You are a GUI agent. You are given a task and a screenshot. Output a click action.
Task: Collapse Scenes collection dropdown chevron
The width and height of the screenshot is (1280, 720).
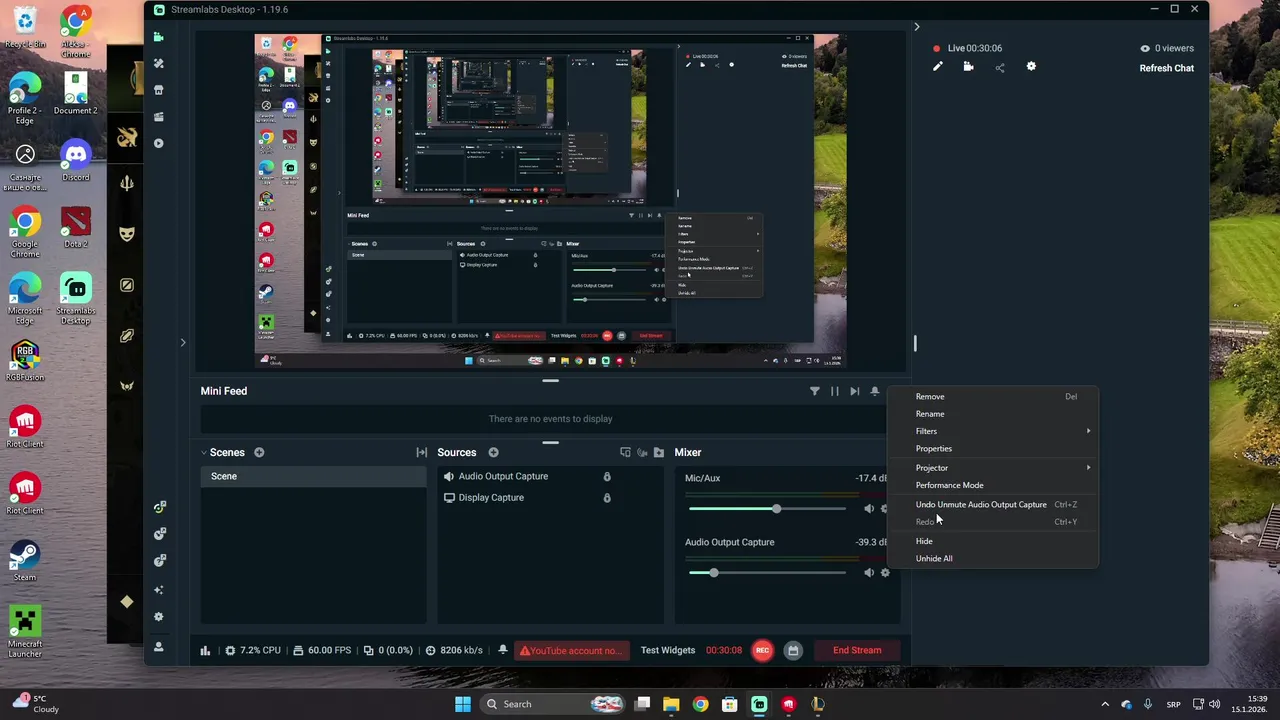(204, 453)
